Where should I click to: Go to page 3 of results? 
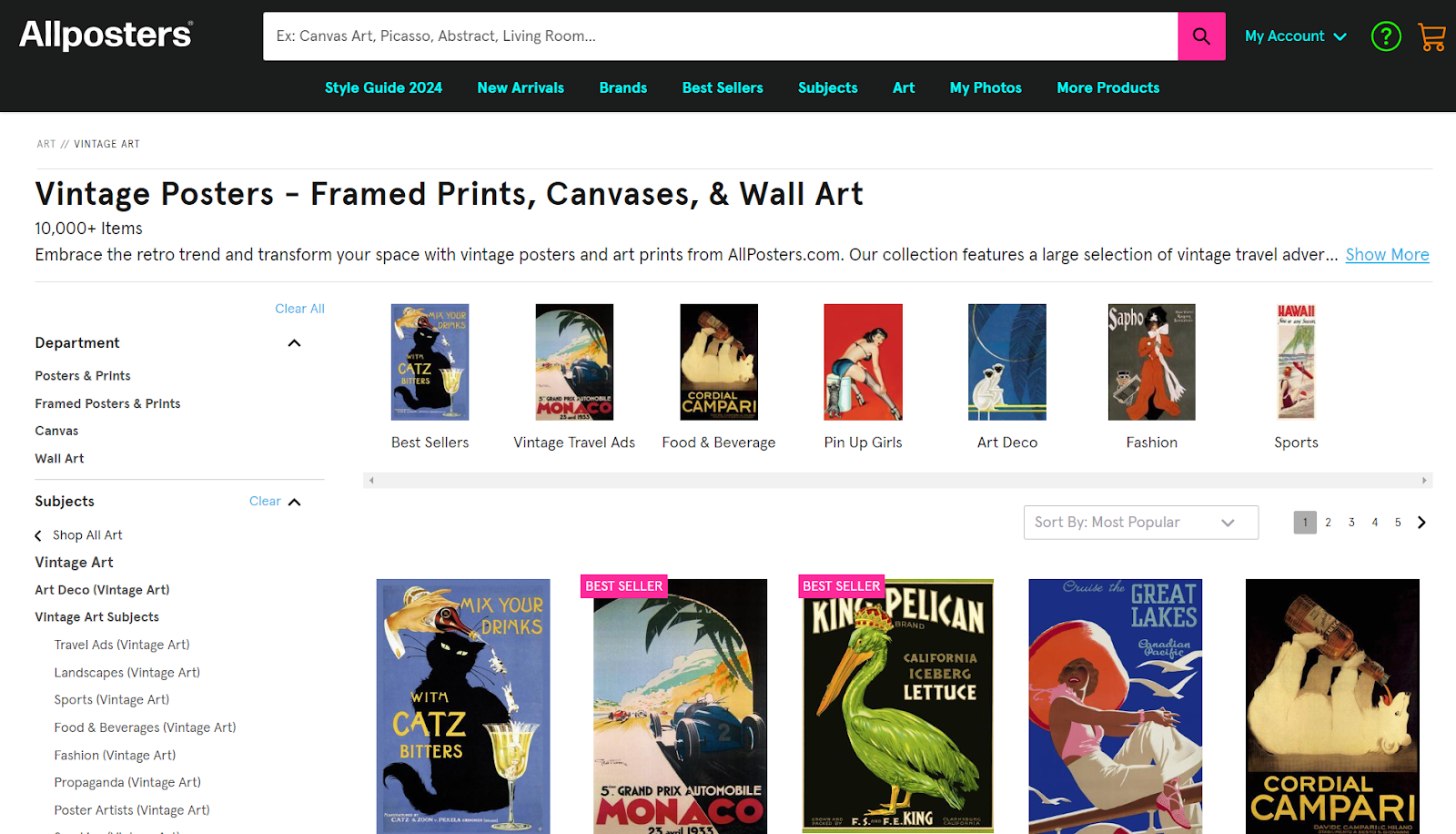point(1351,523)
